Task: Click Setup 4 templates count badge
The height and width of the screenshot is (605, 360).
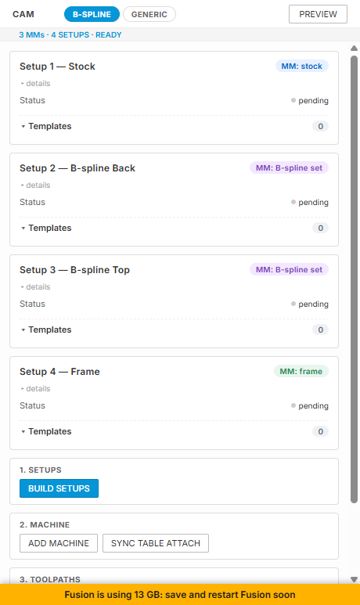Action: [x=320, y=431]
